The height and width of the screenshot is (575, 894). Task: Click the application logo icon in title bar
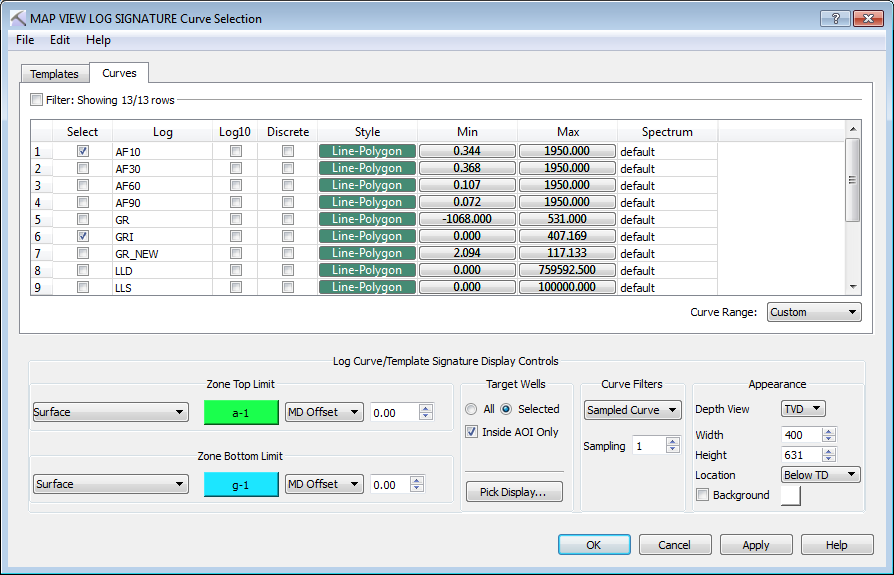point(17,18)
